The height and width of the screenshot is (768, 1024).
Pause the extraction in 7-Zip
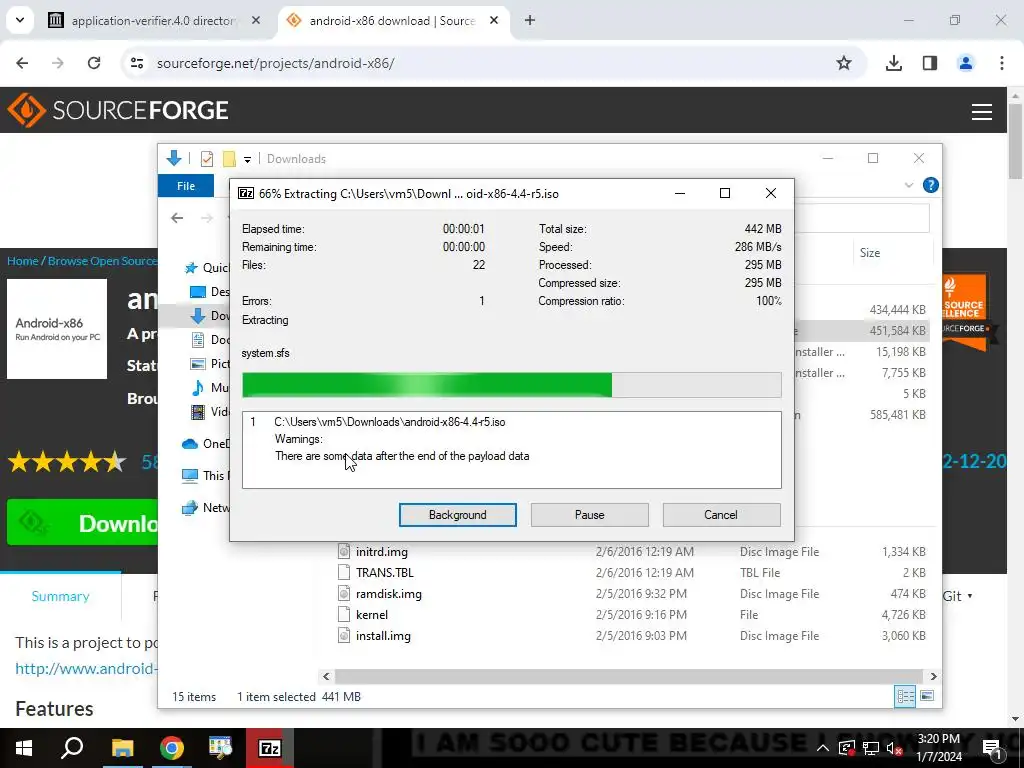(589, 515)
